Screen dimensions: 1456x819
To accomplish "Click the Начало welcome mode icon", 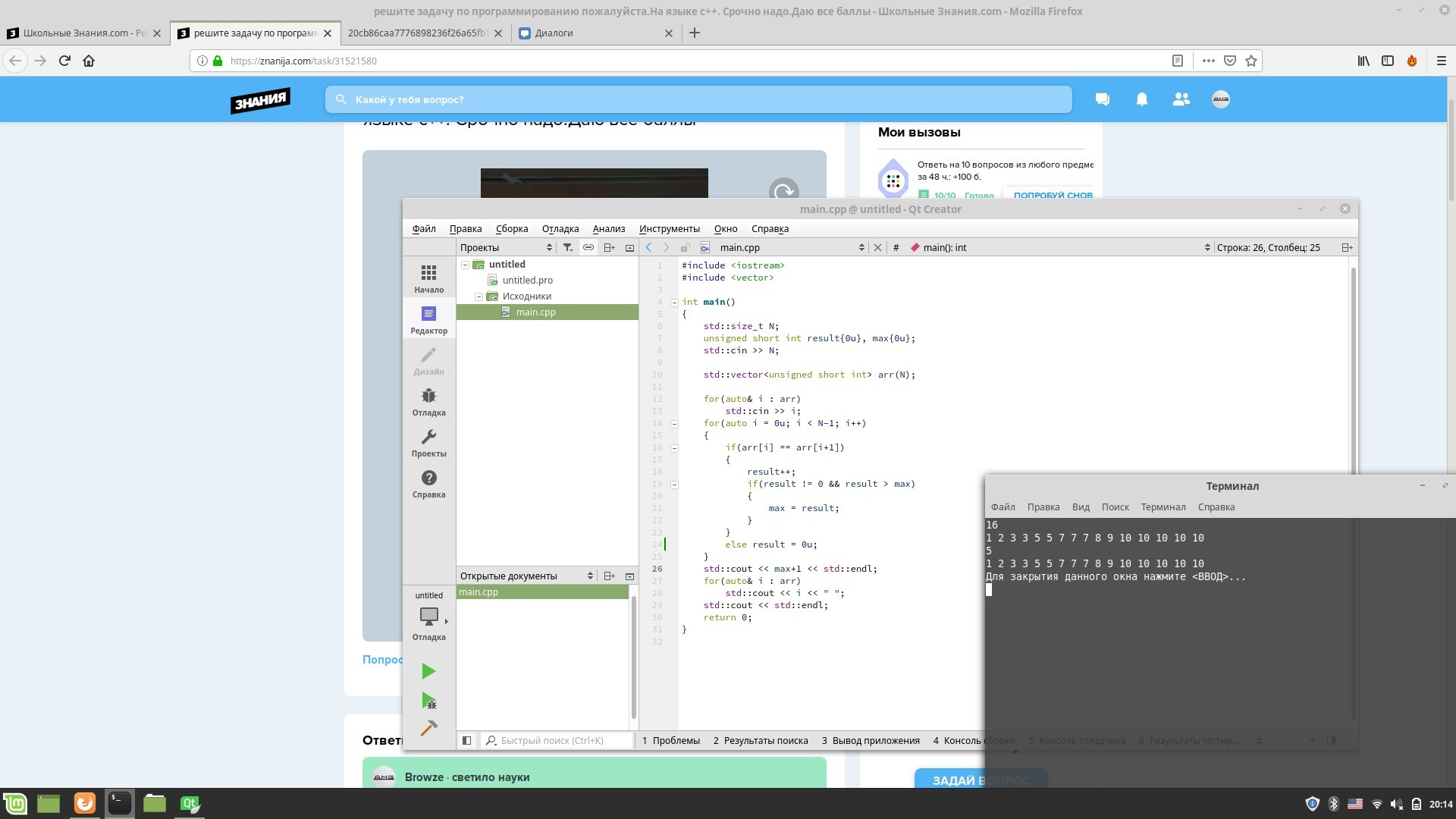I will (x=428, y=278).
